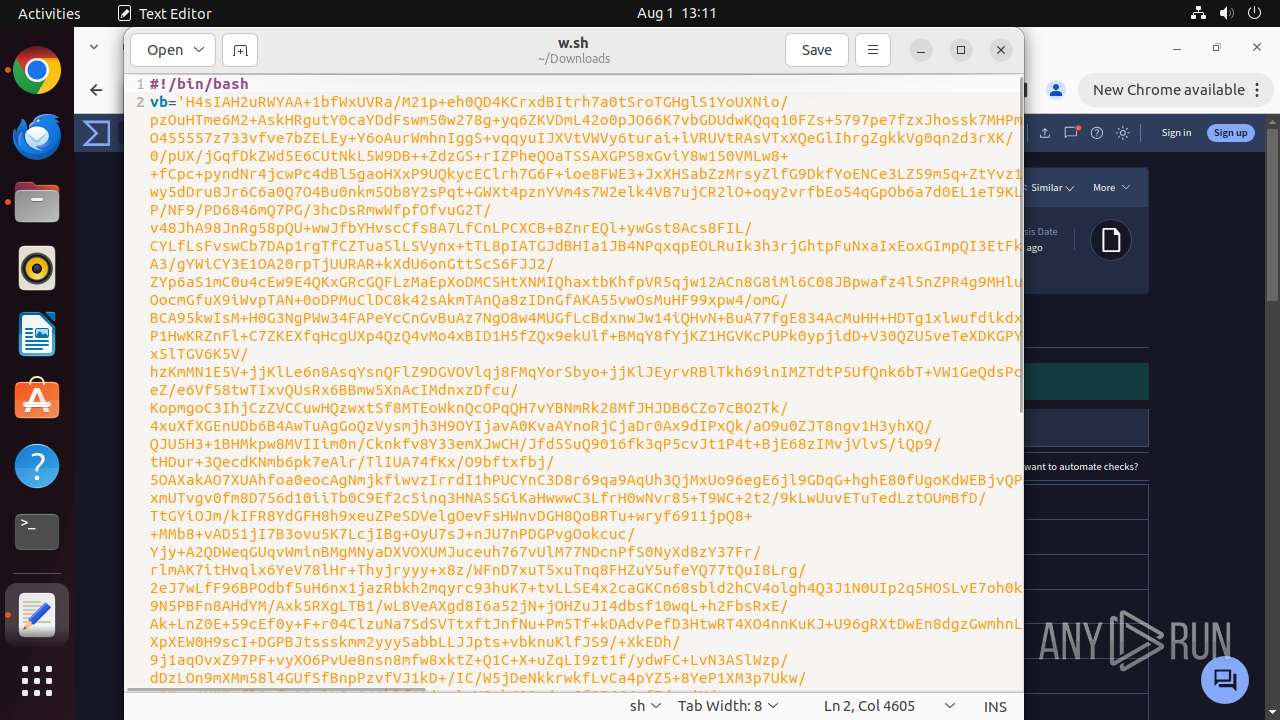
Task: Open Ubuntu Software store from the dock
Action: click(37, 400)
